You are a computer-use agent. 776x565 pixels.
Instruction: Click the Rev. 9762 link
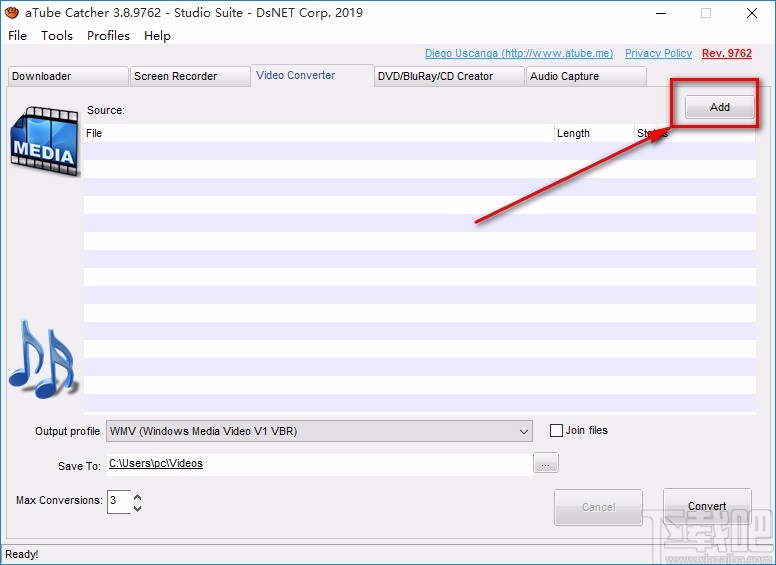pyautogui.click(x=727, y=53)
